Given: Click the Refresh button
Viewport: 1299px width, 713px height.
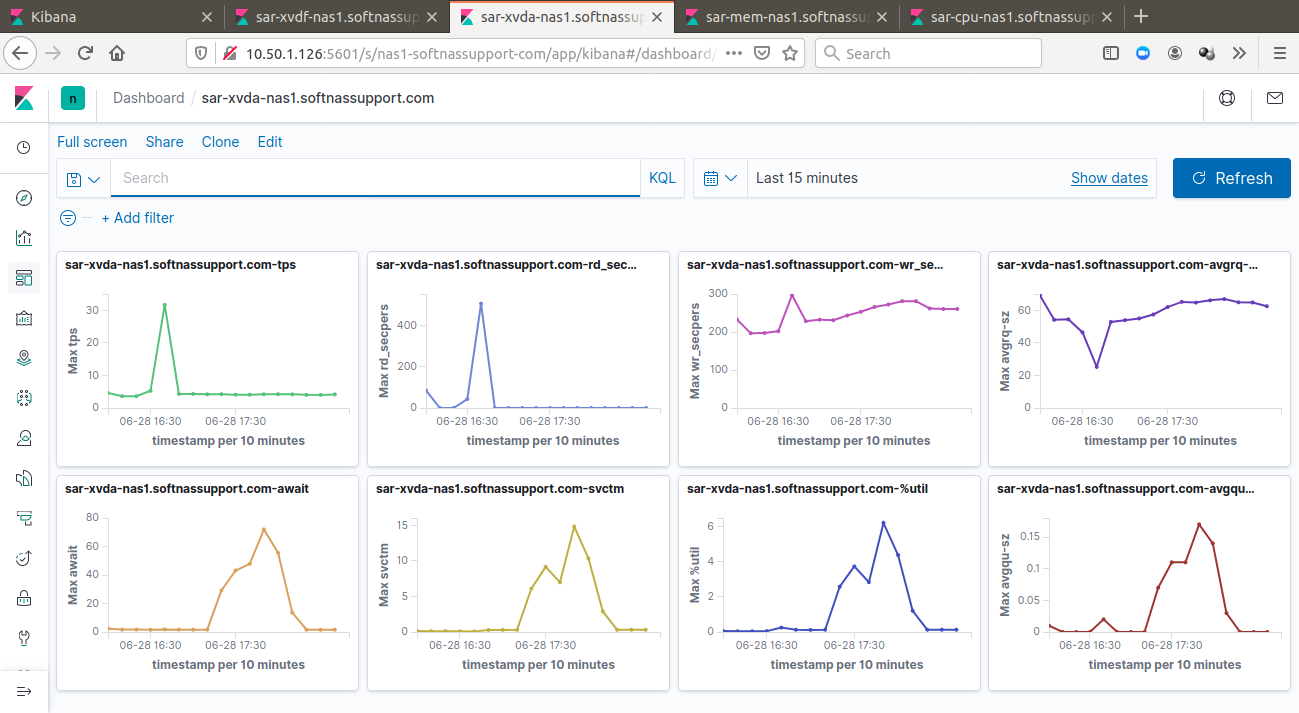Looking at the screenshot, I should (1231, 178).
